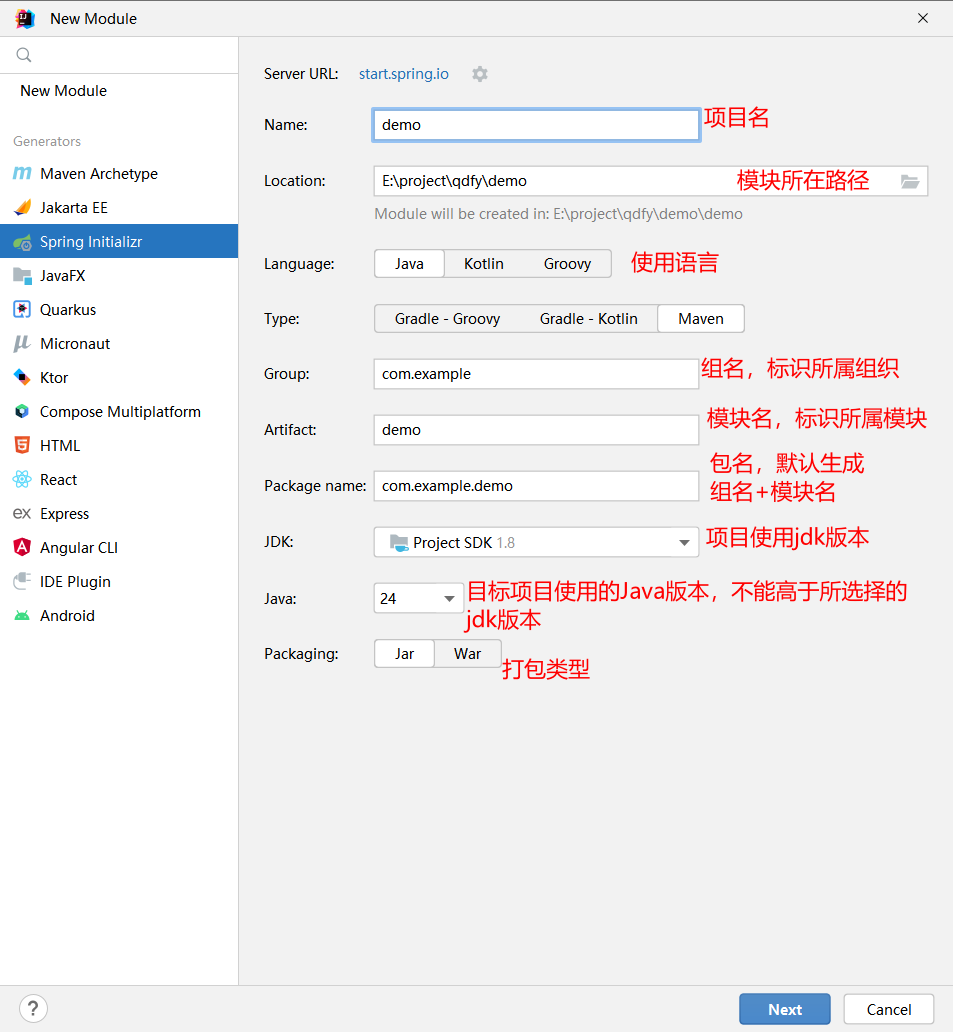Screen dimensions: 953x1032
Task: Close the New Module dialog
Action: point(923,18)
